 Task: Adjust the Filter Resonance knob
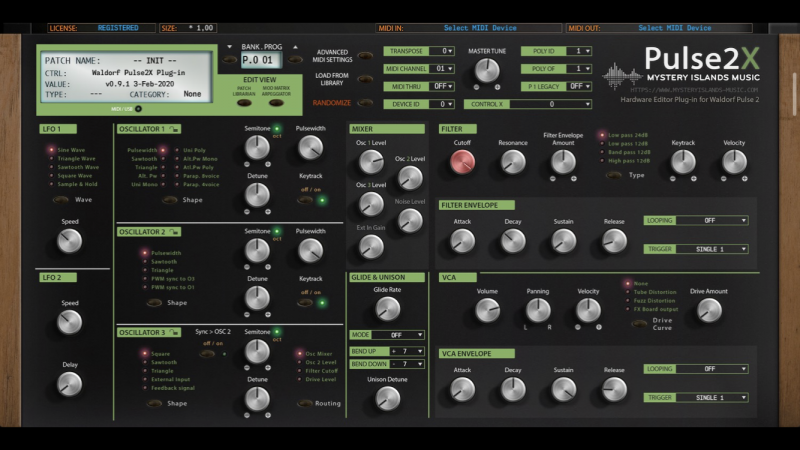(513, 162)
